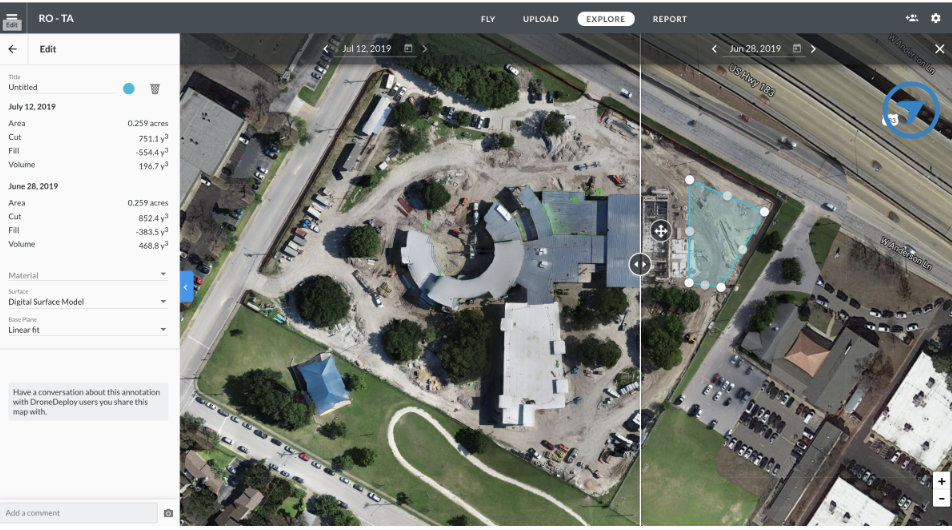Click the back arrow beside Edit
The height and width of the screenshot is (530, 952).
coord(13,49)
